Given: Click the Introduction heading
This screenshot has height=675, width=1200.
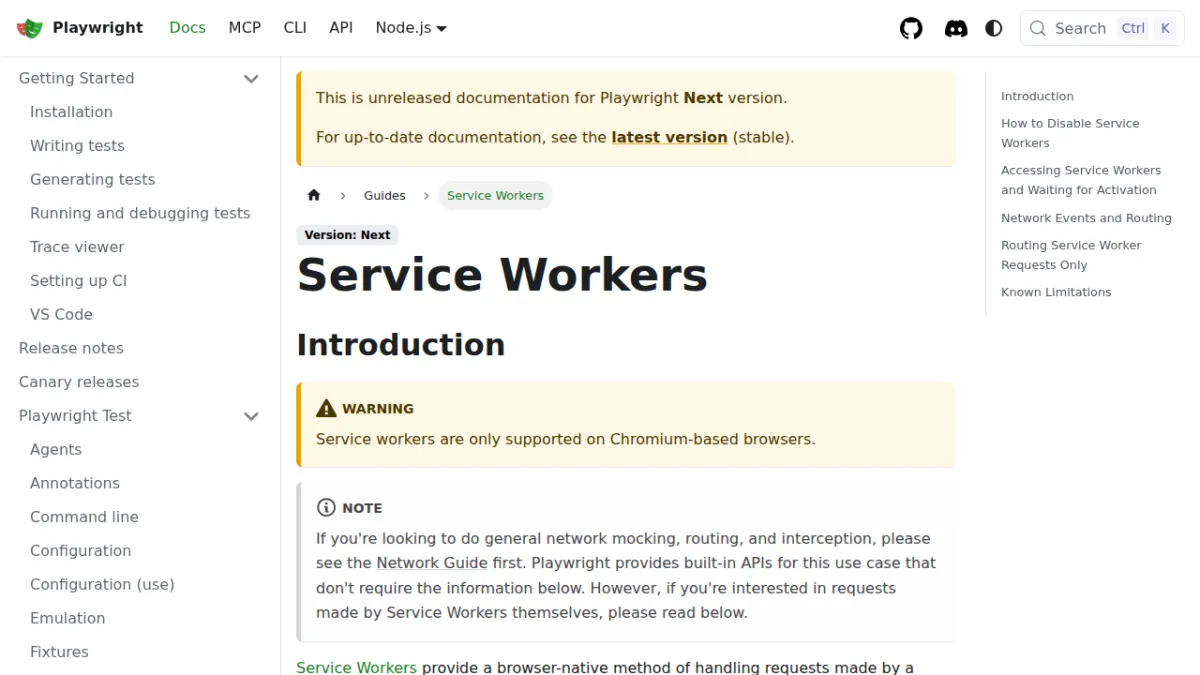Looking at the screenshot, I should [401, 344].
